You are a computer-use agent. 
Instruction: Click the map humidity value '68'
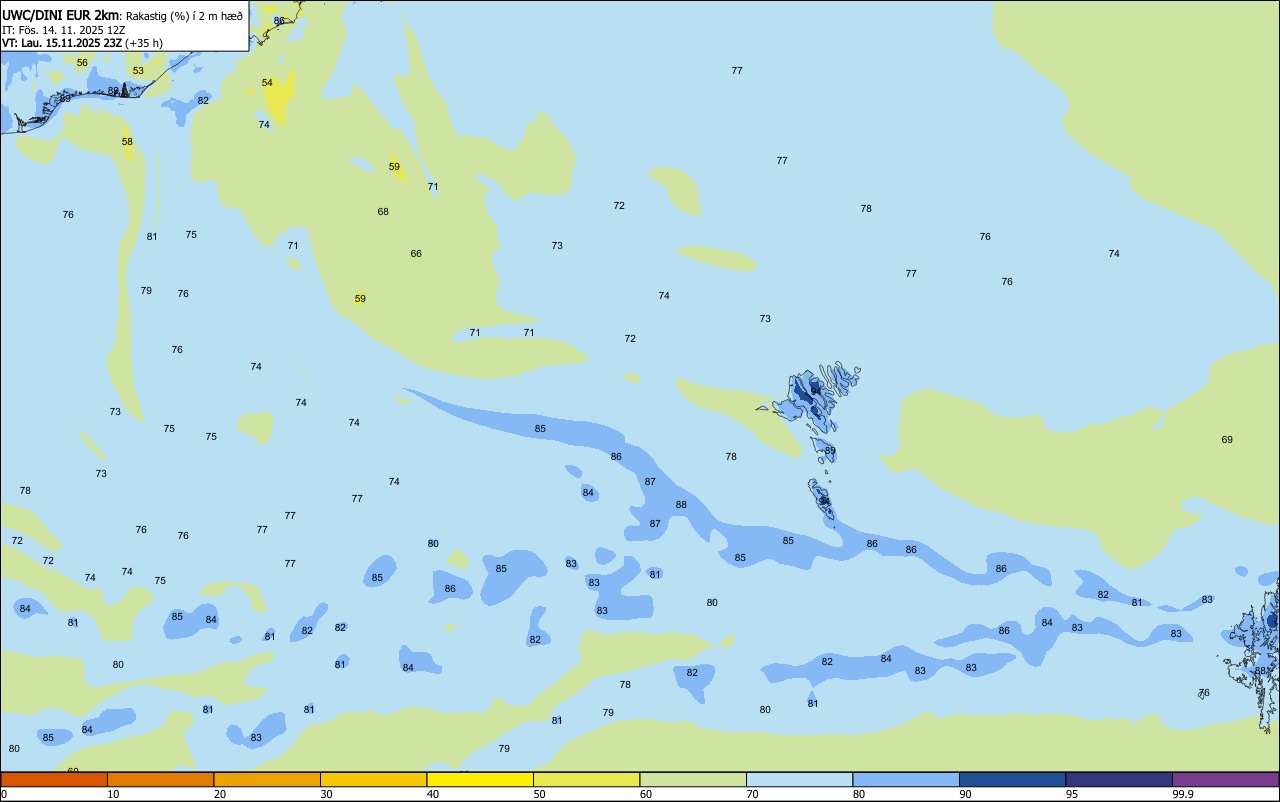click(x=383, y=212)
